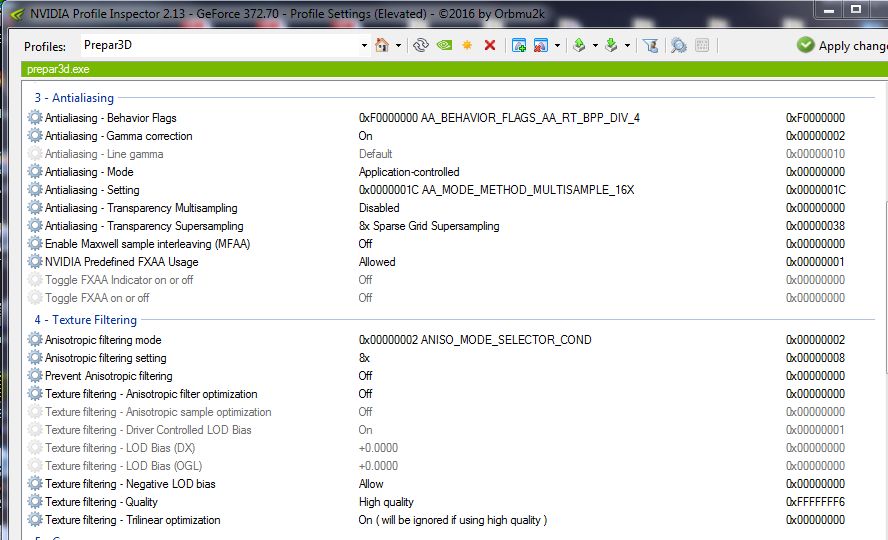This screenshot has height=540, width=888.
Task: Select the ANISO_MODE_SELECTOR_COND value
Action: [475, 340]
